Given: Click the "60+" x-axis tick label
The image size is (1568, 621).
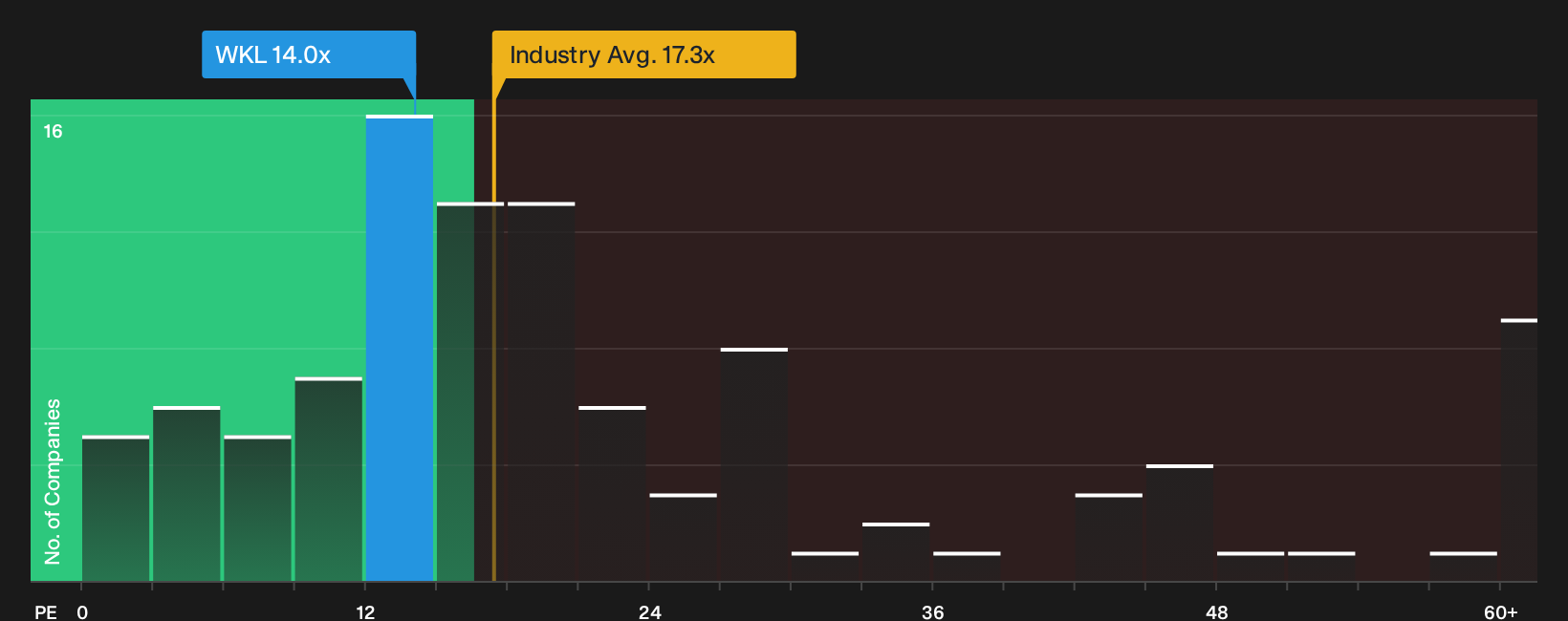Looking at the screenshot, I should point(1501,612).
